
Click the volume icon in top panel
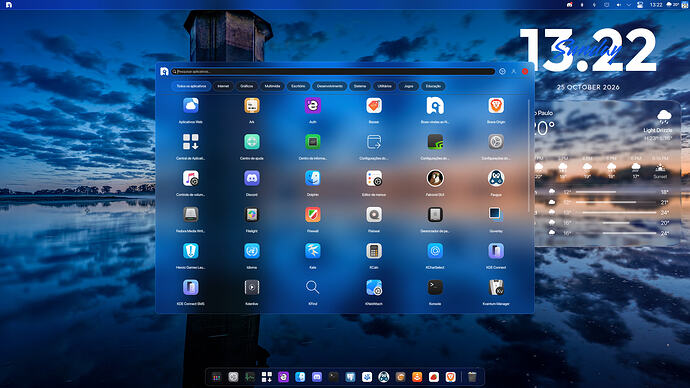tap(618, 5)
